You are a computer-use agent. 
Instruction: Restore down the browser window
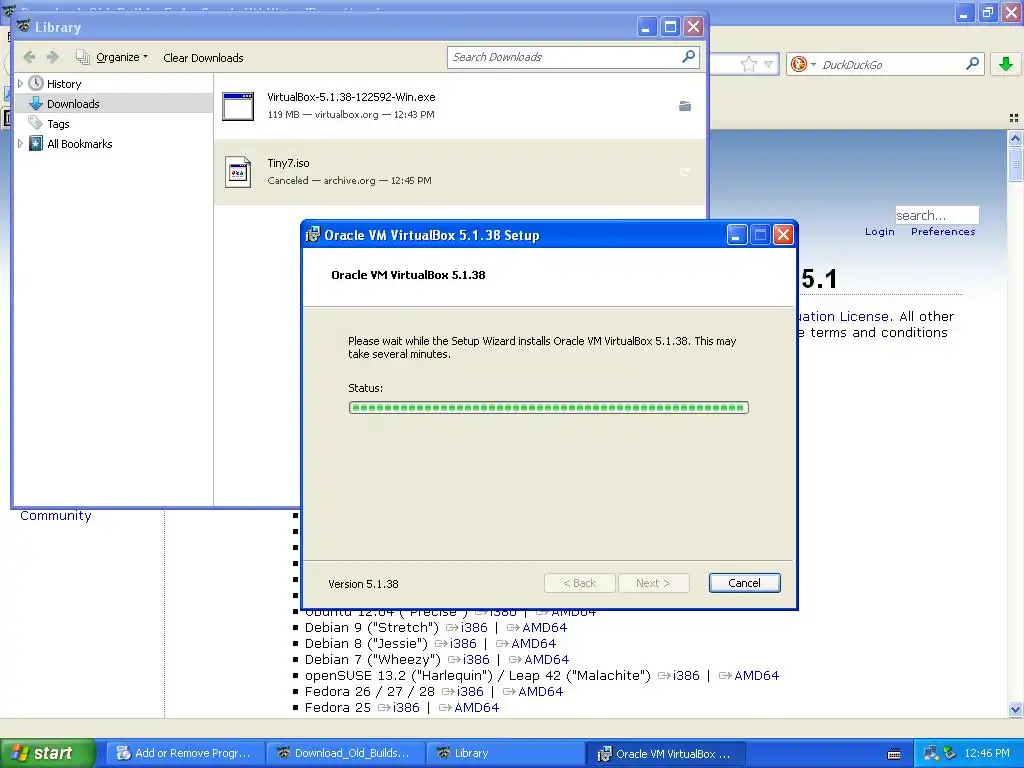click(988, 12)
